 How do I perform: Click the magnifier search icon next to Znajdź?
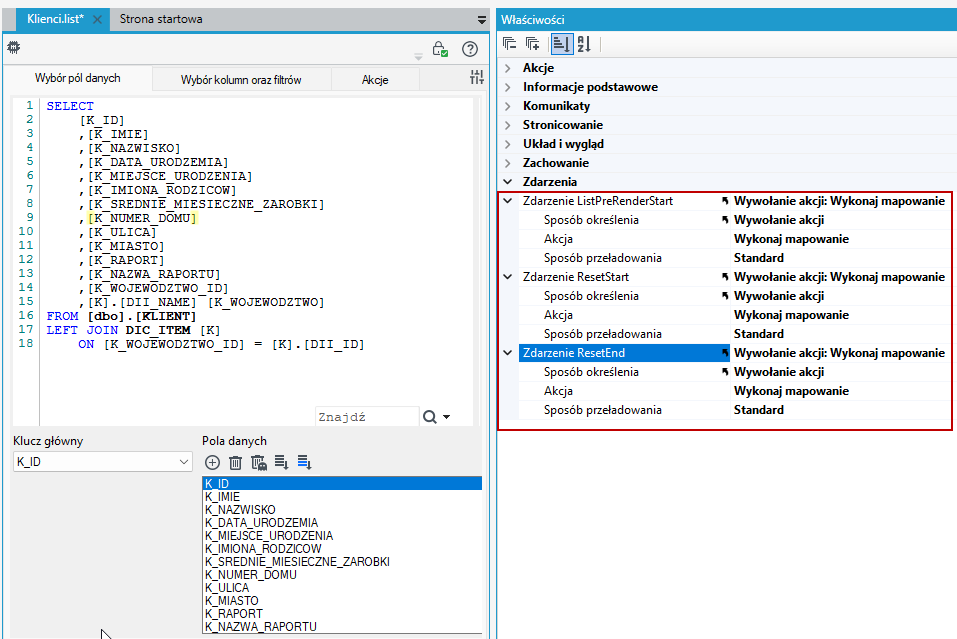[430, 417]
